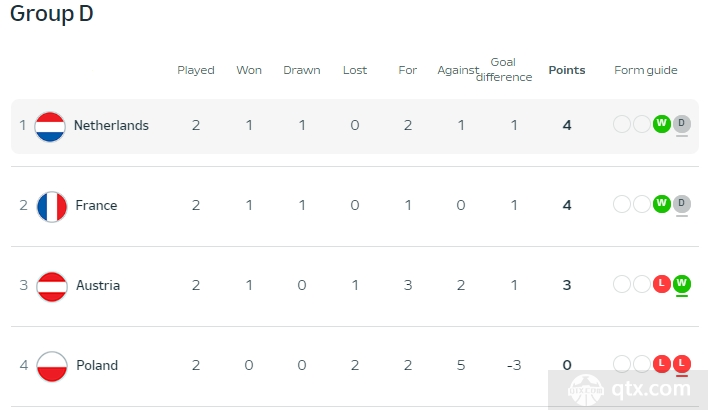Click the qtx.com watermark logo
The height and width of the screenshot is (410, 708).
pos(628,389)
